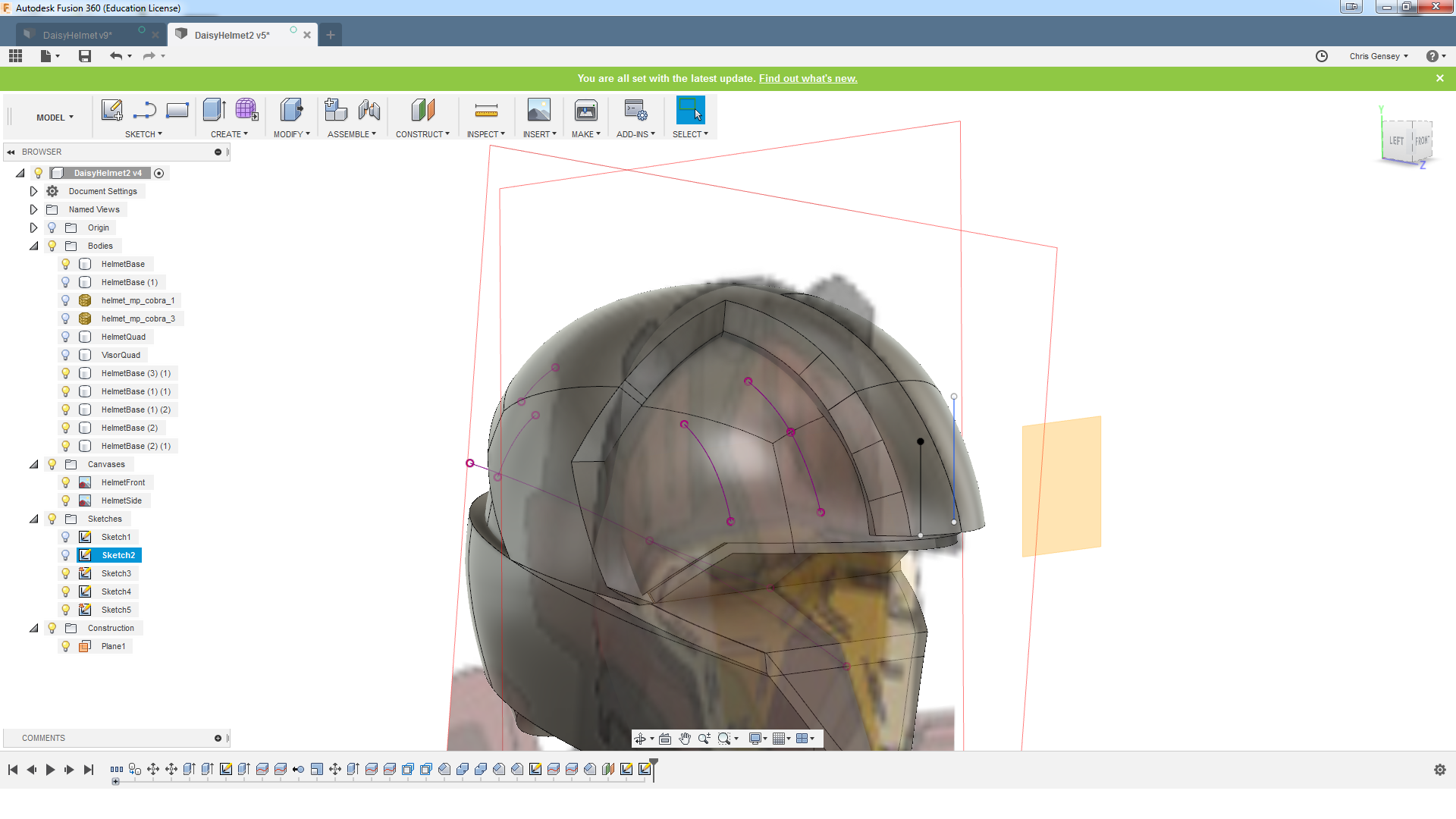Screen dimensions: 1456x819
Task: Open the job status clock icon
Action: point(1321,56)
